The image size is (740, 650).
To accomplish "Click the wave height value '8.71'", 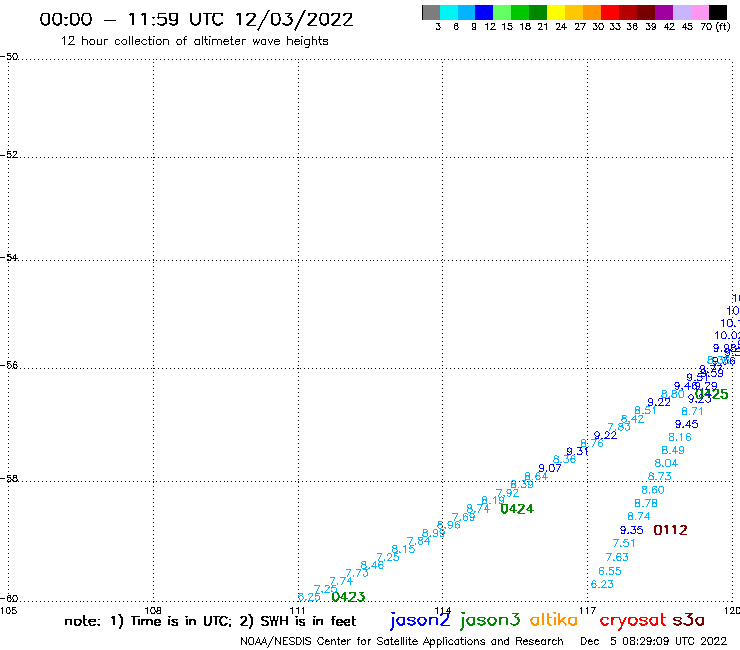I will 692,412.
